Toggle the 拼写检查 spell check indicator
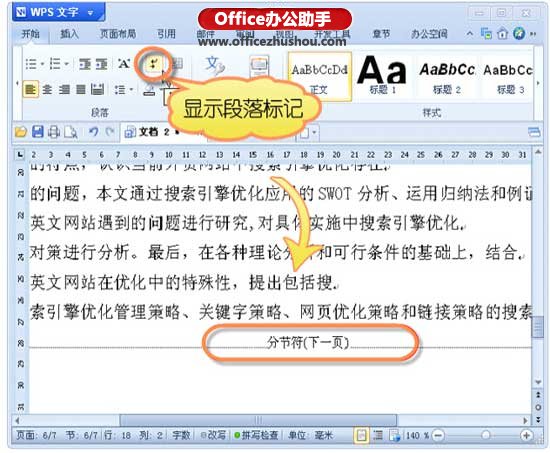 pyautogui.click(x=256, y=435)
